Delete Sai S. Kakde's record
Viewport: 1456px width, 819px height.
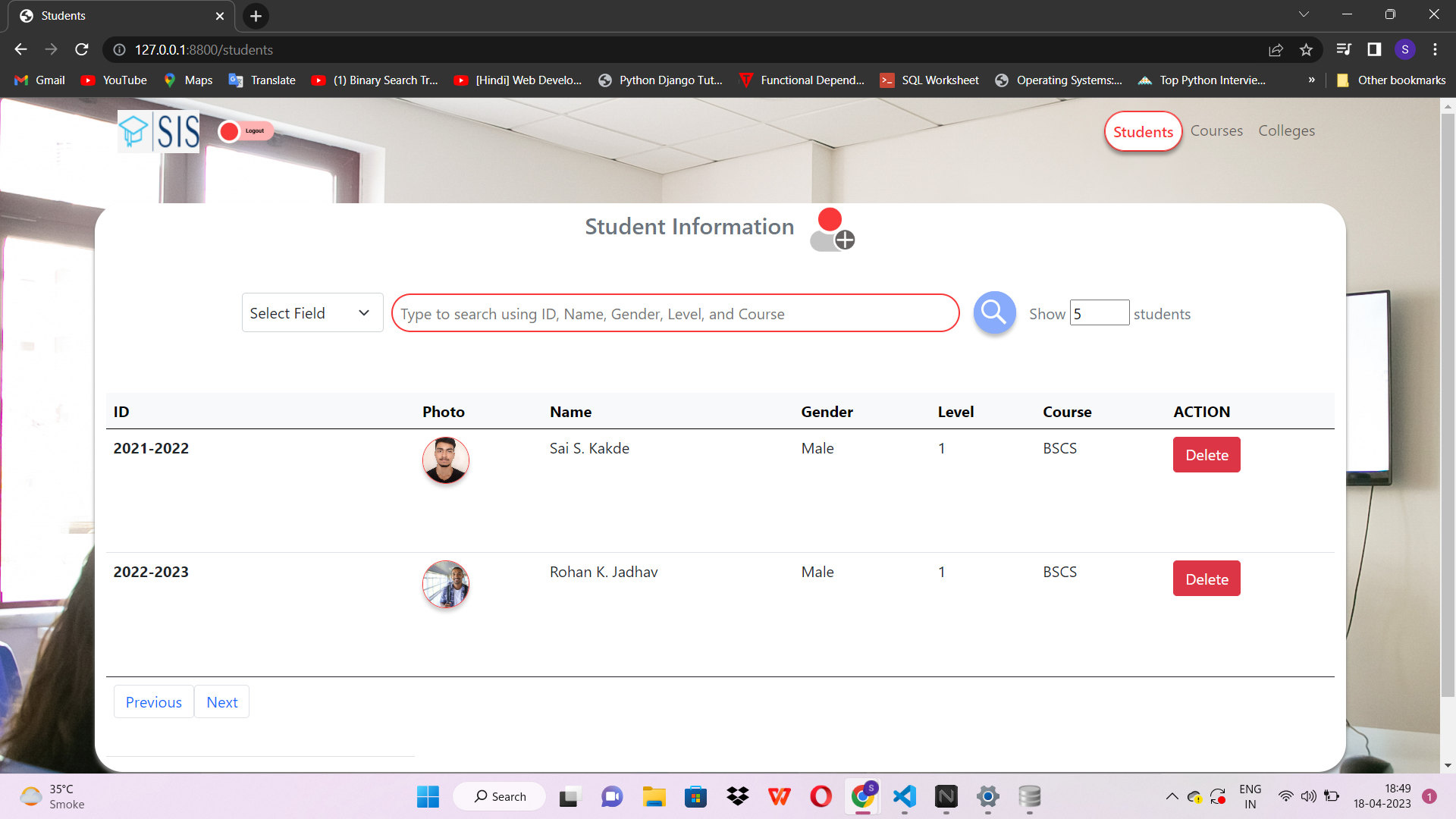[x=1206, y=454]
